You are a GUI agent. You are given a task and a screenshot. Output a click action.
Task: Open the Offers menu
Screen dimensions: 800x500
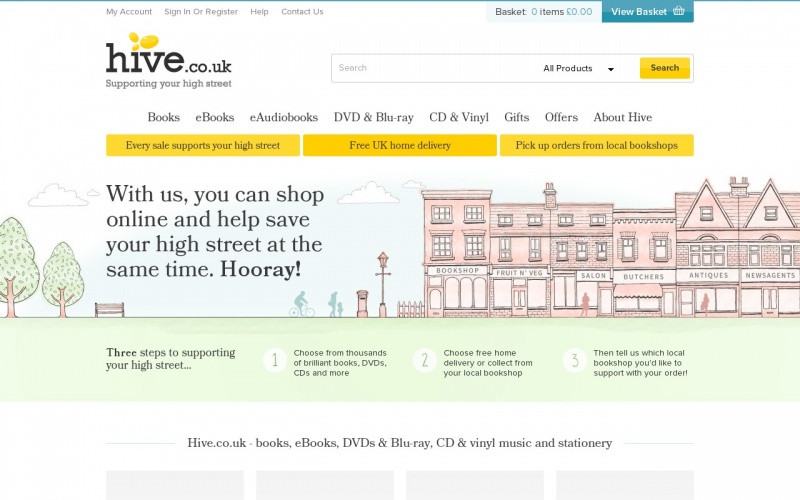pos(561,117)
